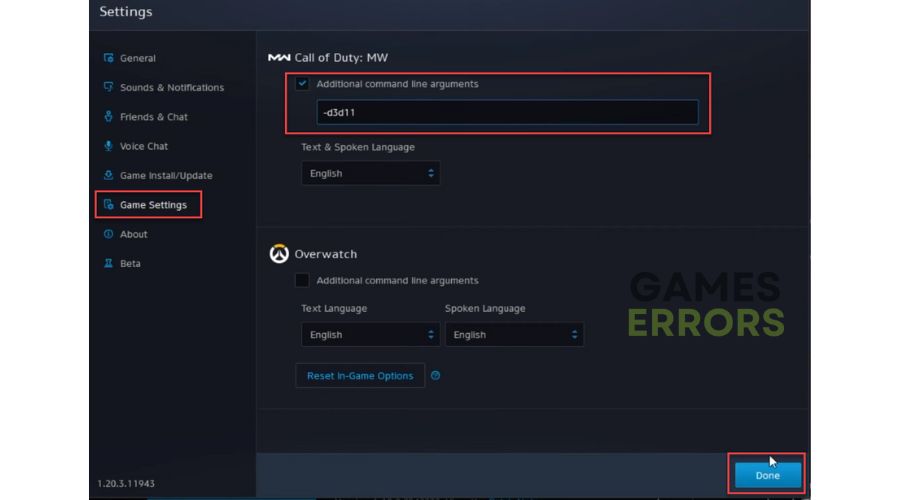The width and height of the screenshot is (900, 500).
Task: Open the About section
Action: 134,234
